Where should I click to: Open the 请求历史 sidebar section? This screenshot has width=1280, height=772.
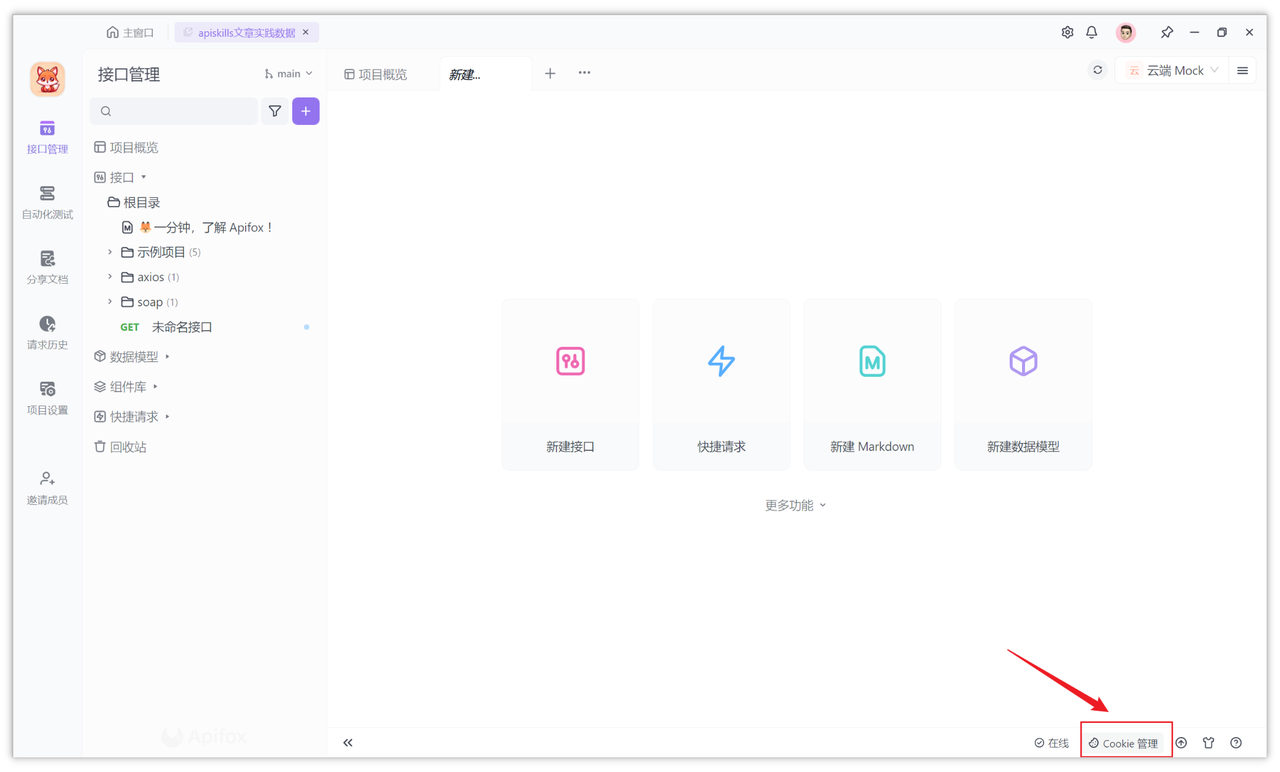(x=47, y=333)
